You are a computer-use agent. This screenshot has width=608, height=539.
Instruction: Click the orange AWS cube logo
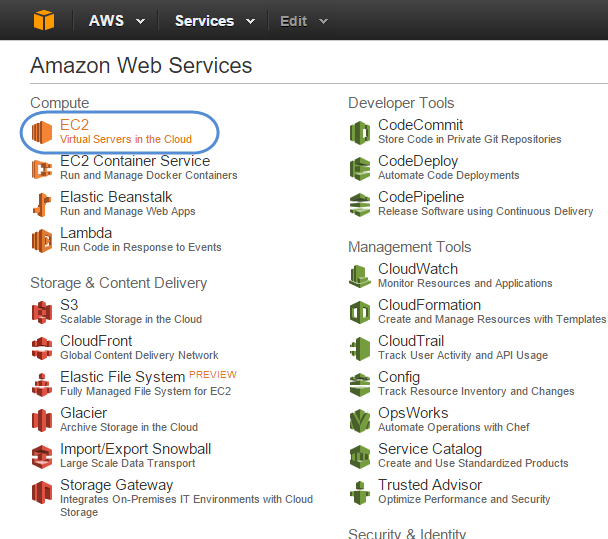coord(44,20)
